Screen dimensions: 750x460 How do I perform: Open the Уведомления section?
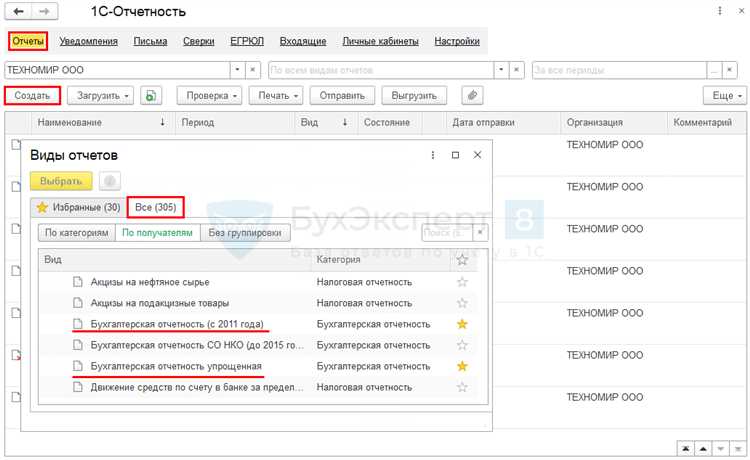88,42
